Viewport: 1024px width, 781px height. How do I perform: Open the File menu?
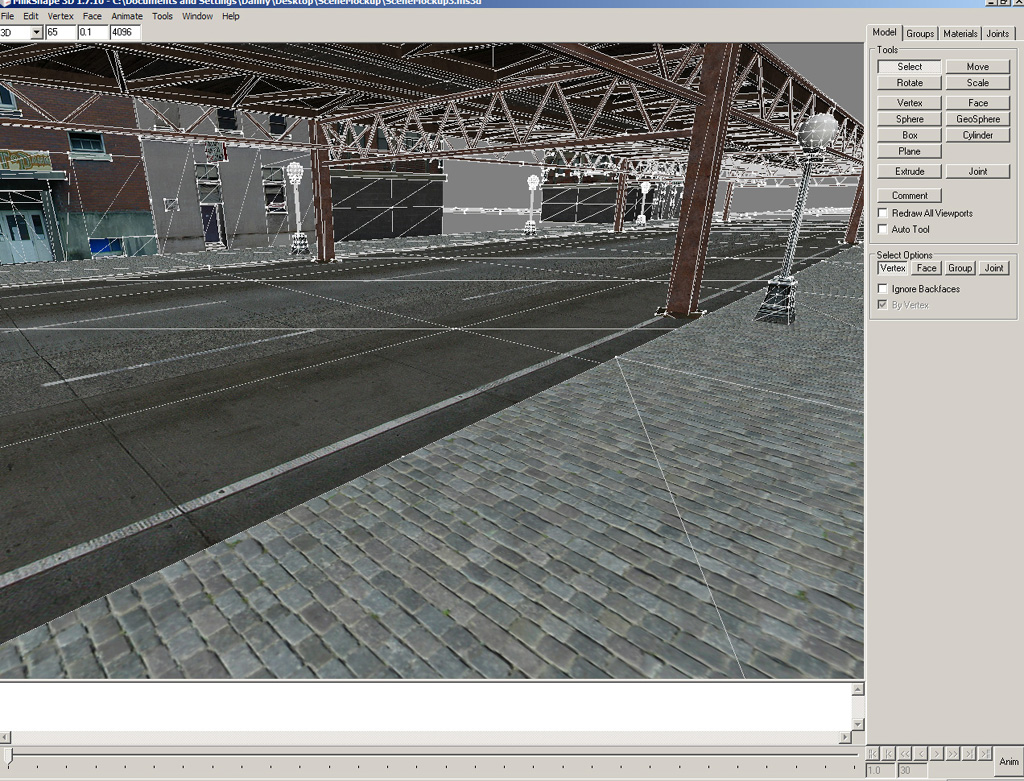click(x=7, y=16)
